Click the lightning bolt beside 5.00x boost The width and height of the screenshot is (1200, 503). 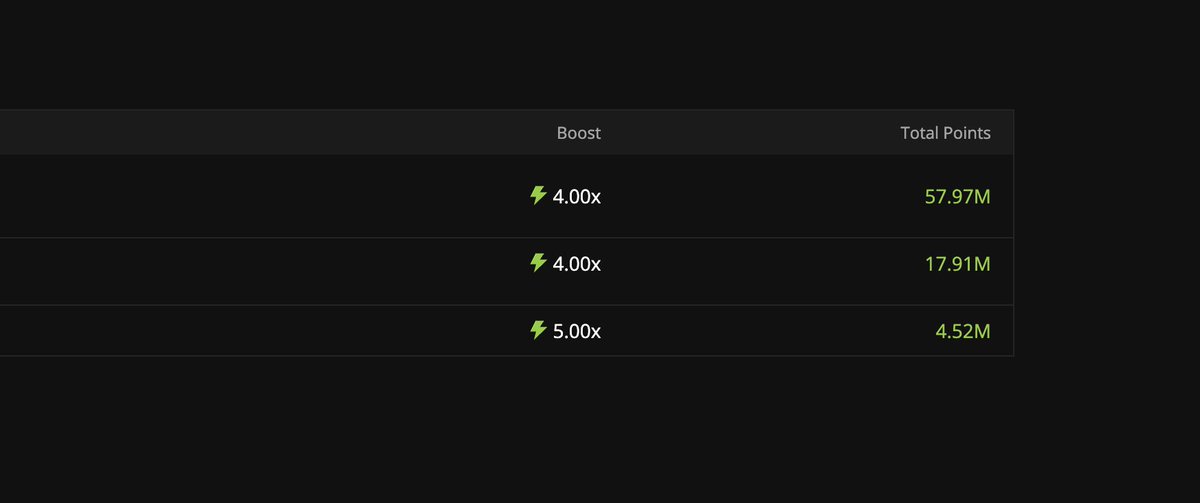(538, 330)
